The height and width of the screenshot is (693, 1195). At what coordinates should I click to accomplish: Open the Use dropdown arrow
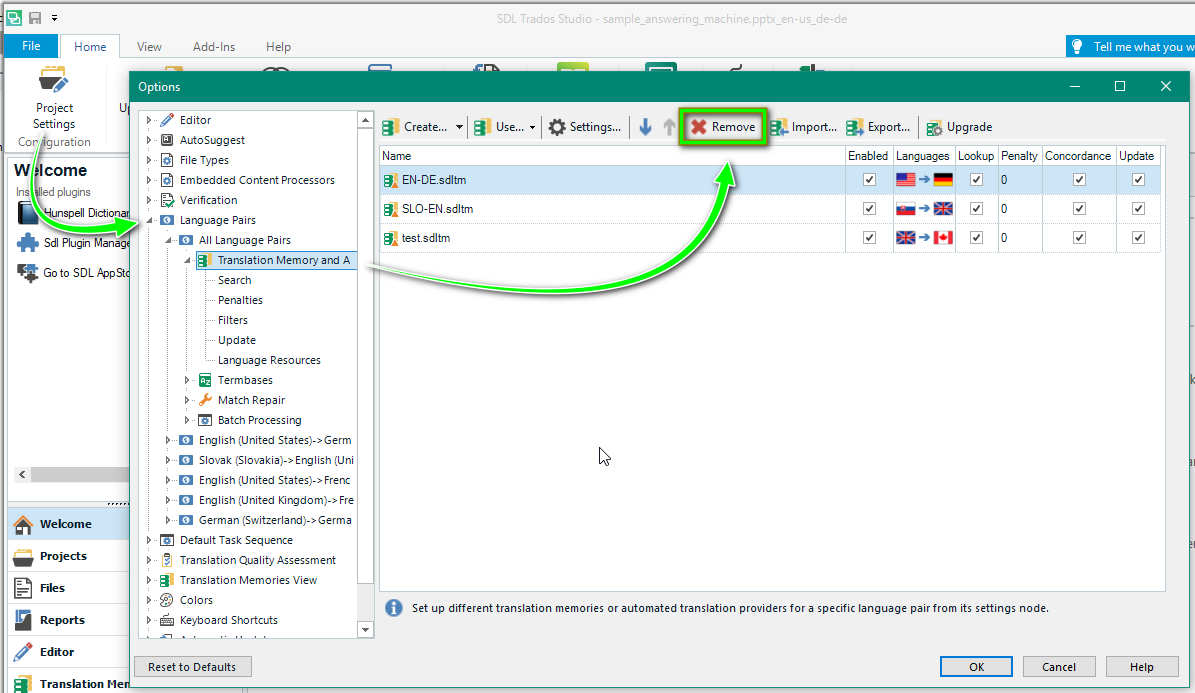coord(532,127)
